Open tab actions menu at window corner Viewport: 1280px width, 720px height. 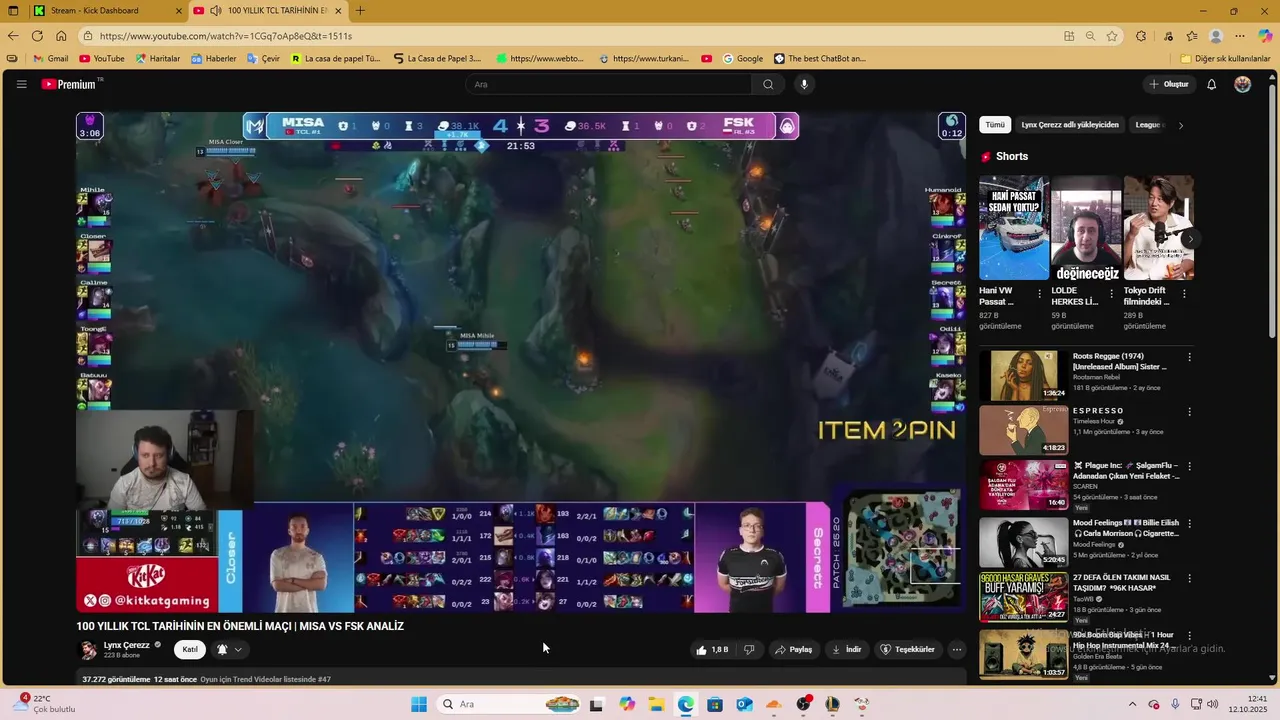pyautogui.click(x=13, y=11)
